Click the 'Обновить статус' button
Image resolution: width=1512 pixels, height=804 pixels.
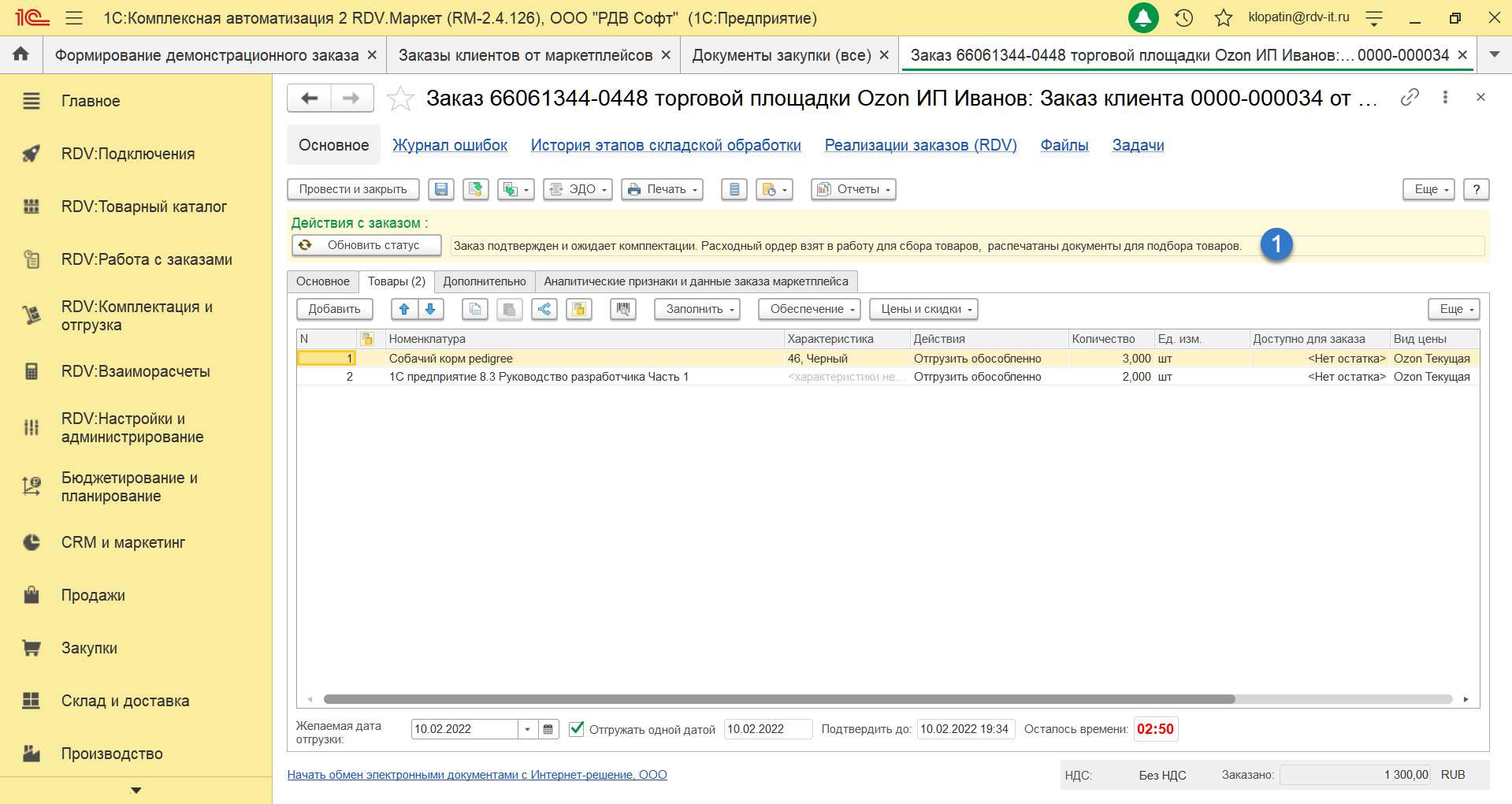366,245
